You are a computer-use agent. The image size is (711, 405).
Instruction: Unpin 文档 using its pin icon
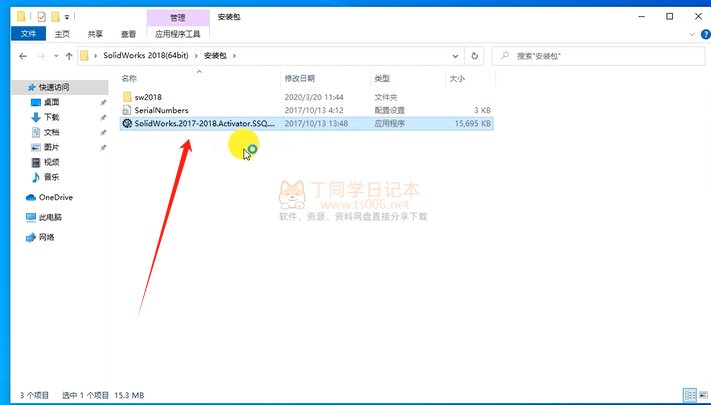[x=103, y=133]
